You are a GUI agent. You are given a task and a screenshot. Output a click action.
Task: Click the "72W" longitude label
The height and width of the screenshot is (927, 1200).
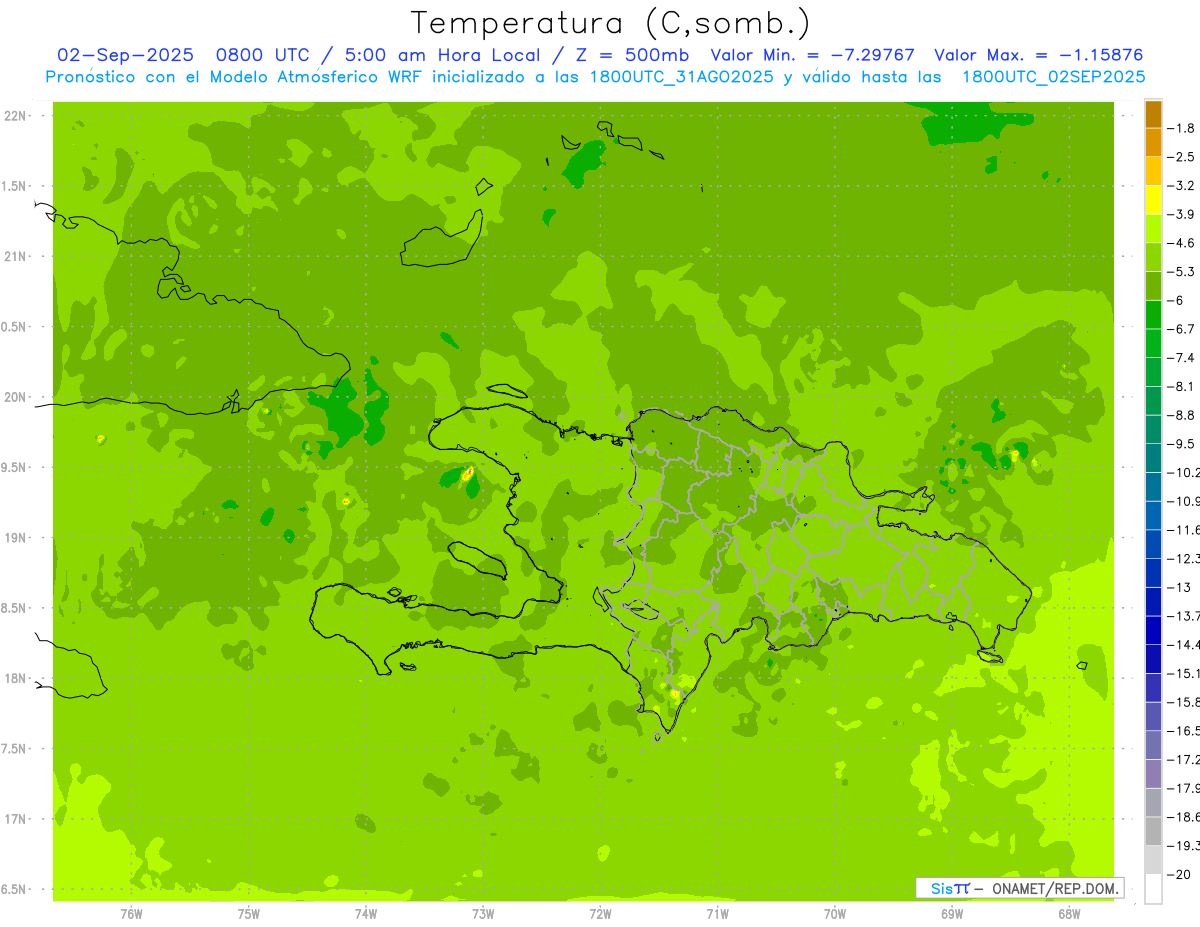(600, 913)
